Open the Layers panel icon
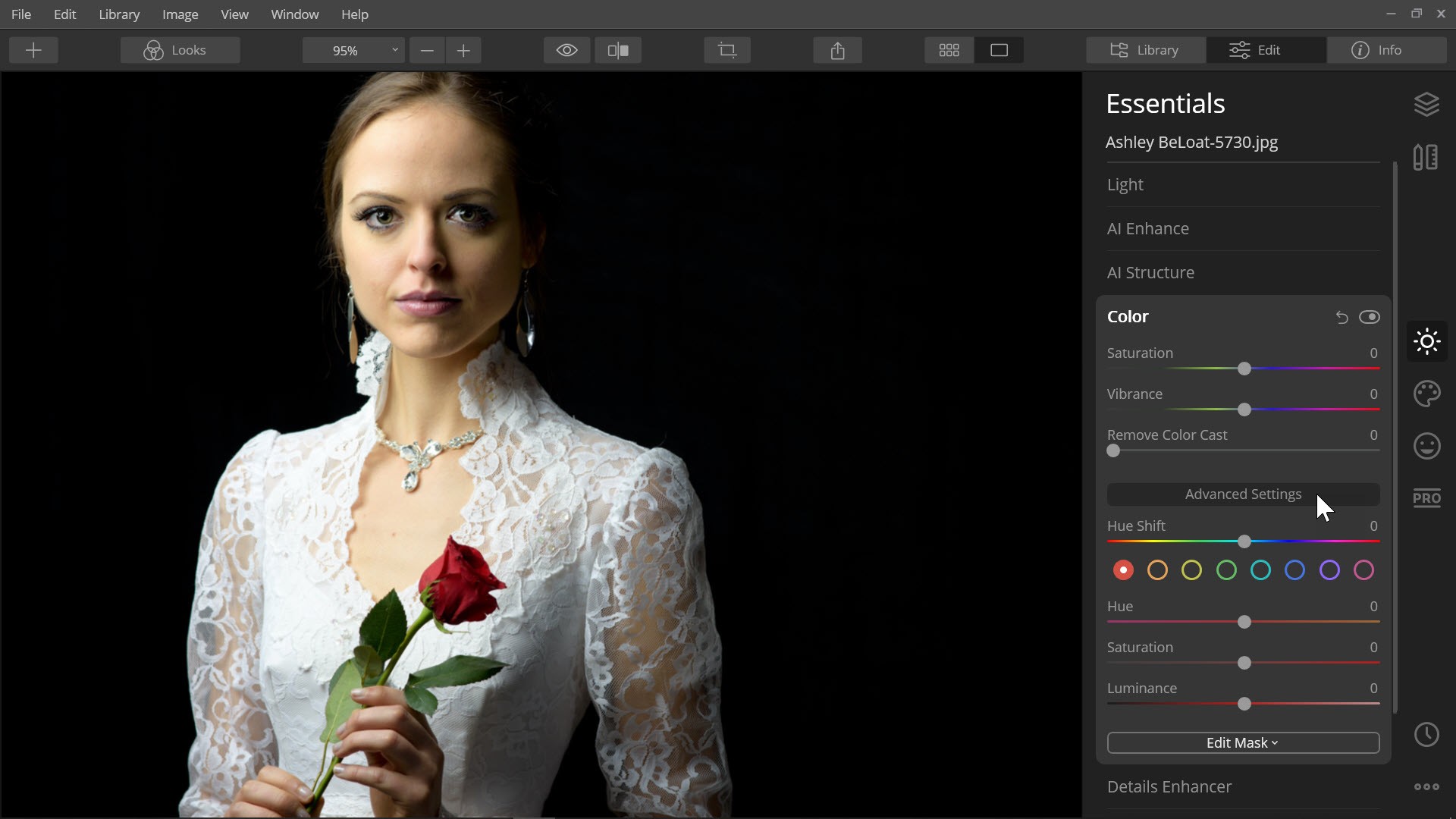1456x819 pixels. (x=1426, y=105)
